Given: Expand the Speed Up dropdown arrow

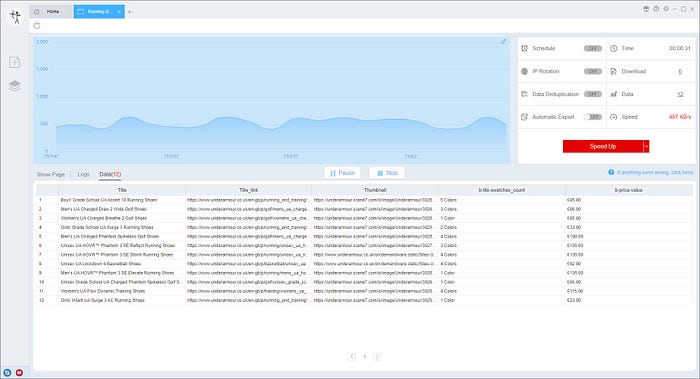Looking at the screenshot, I should (646, 146).
